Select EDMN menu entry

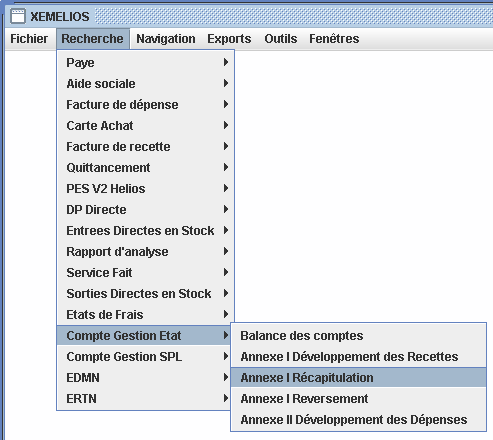point(144,378)
